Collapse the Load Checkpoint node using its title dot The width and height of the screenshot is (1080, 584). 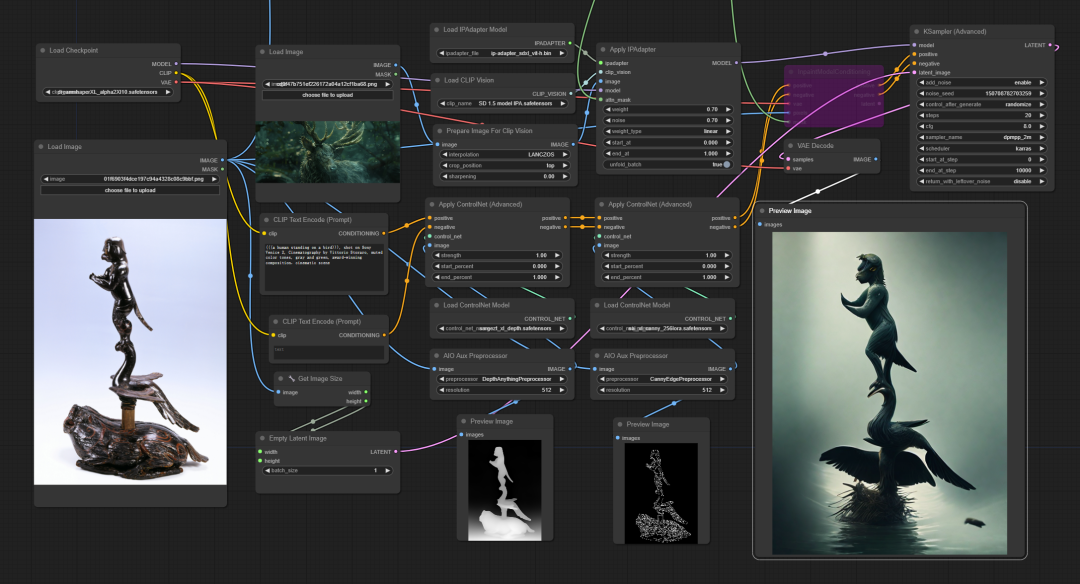point(43,50)
